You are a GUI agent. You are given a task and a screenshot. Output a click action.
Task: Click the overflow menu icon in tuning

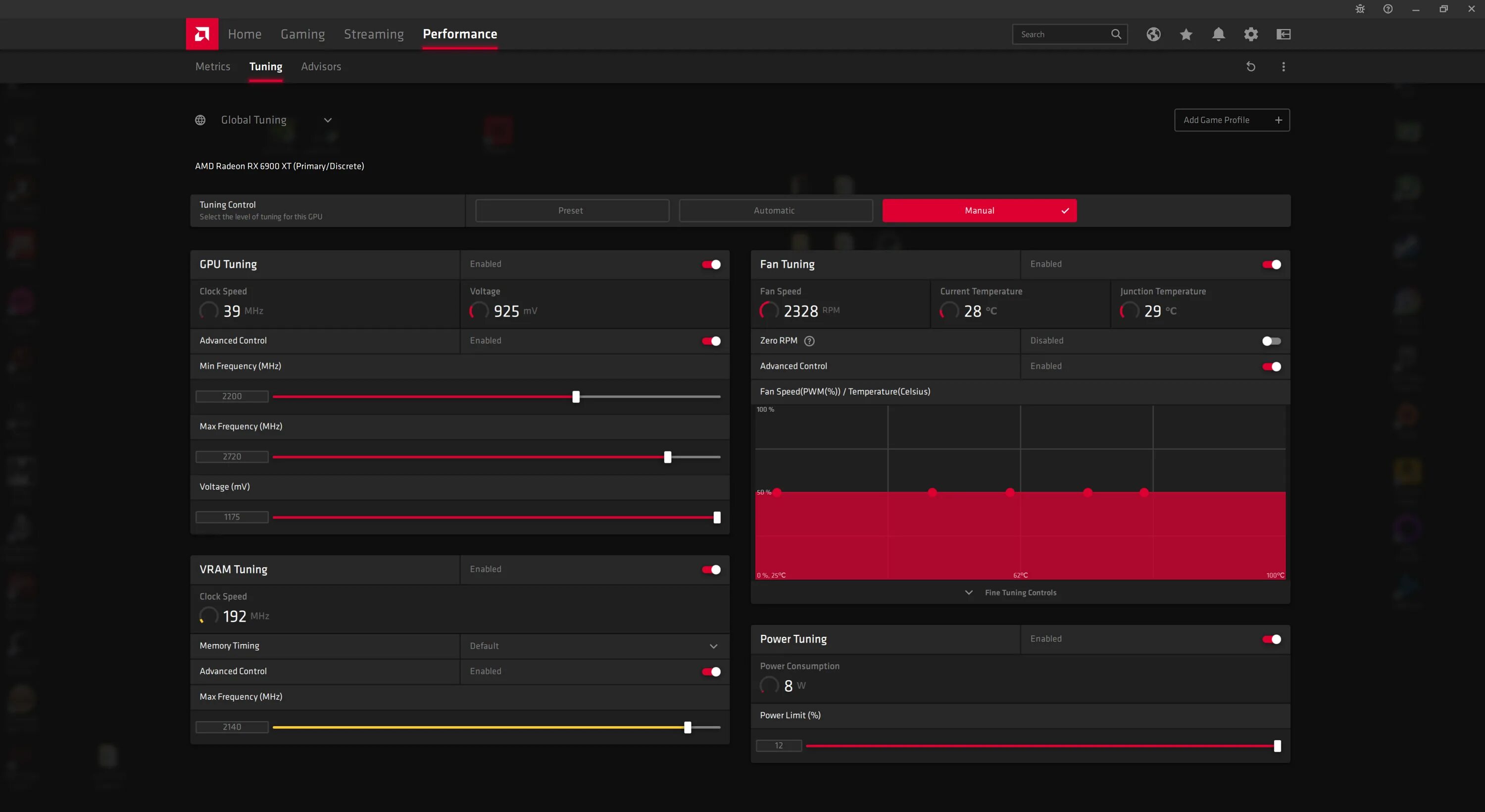1284,66
